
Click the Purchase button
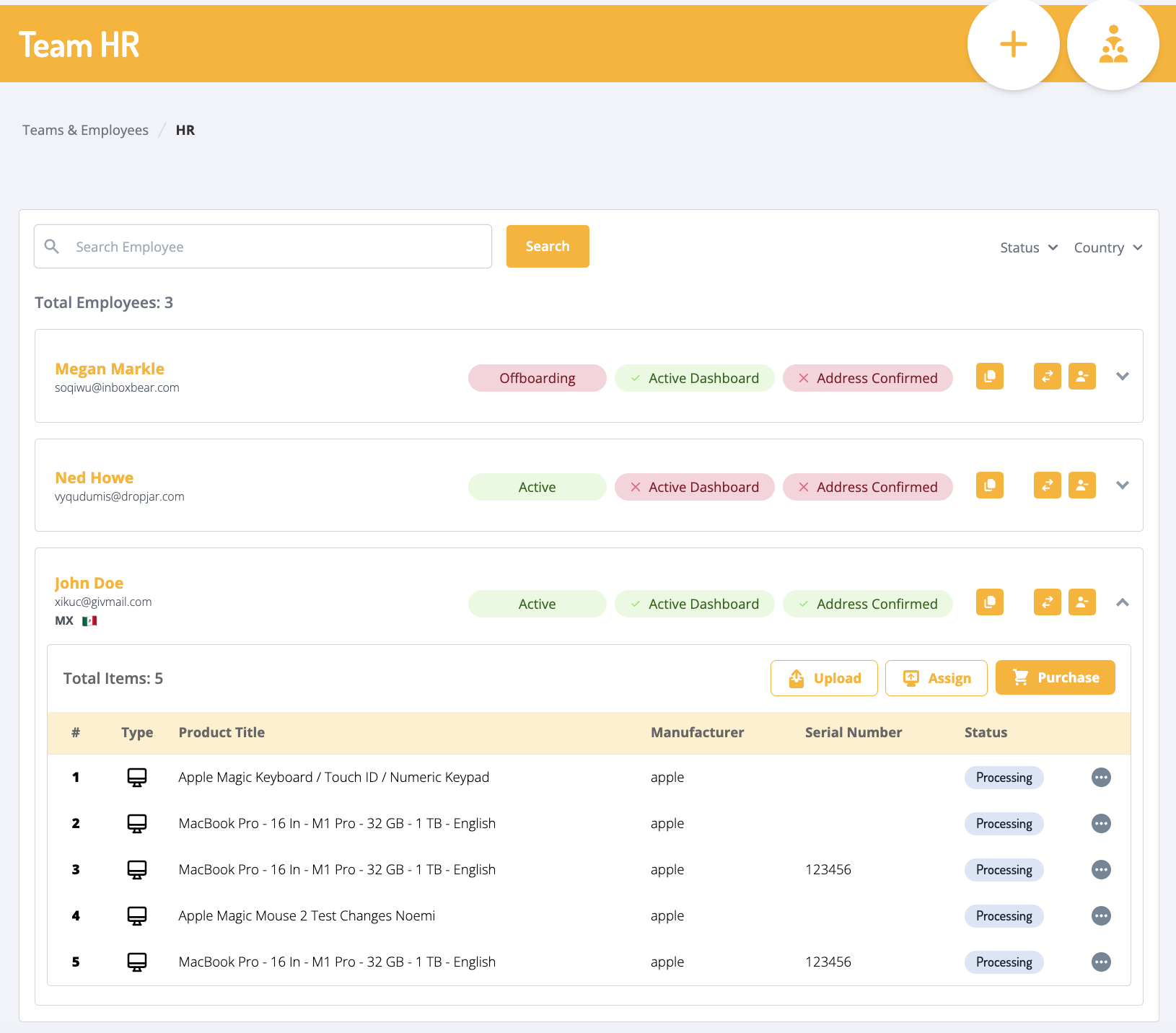(1055, 678)
